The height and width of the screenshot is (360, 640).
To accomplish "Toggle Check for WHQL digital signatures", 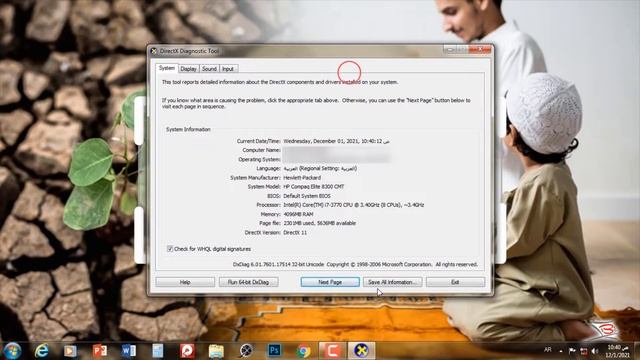I will pos(170,249).
